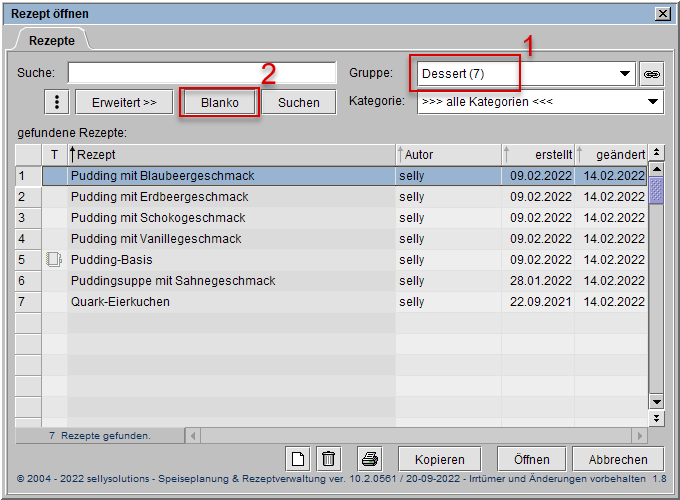This screenshot has width=680, height=500.
Task: Select the Quark-Eierkuchen recipe row
Action: [x=230, y=302]
